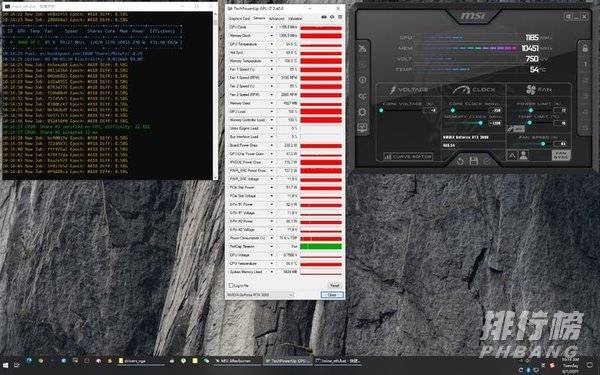Viewport: 600px width, 375px height.
Task: Click the miner console window scrollbar
Action: tap(215, 95)
